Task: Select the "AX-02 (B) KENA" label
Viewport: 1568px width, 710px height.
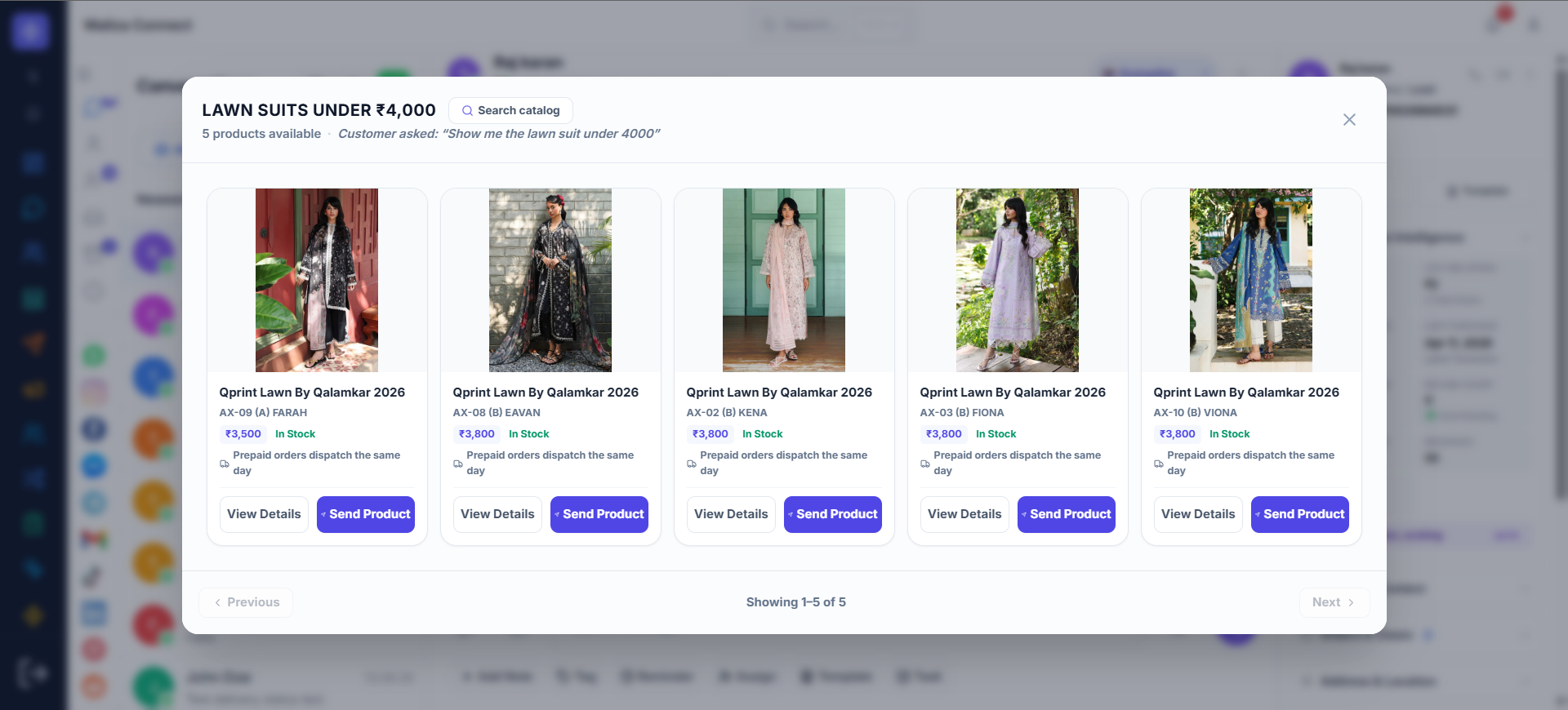Action: (x=727, y=413)
